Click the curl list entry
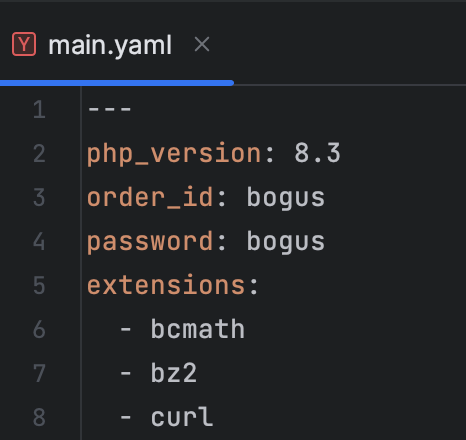Image resolution: width=466 pixels, height=440 pixels. 182,417
